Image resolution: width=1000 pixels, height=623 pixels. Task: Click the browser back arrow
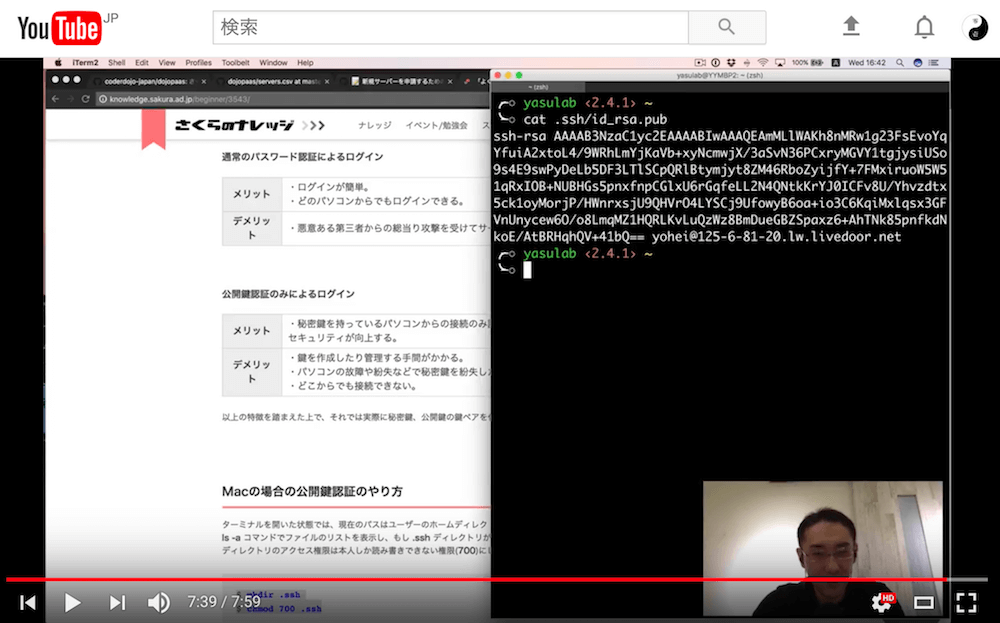pyautogui.click(x=55, y=99)
